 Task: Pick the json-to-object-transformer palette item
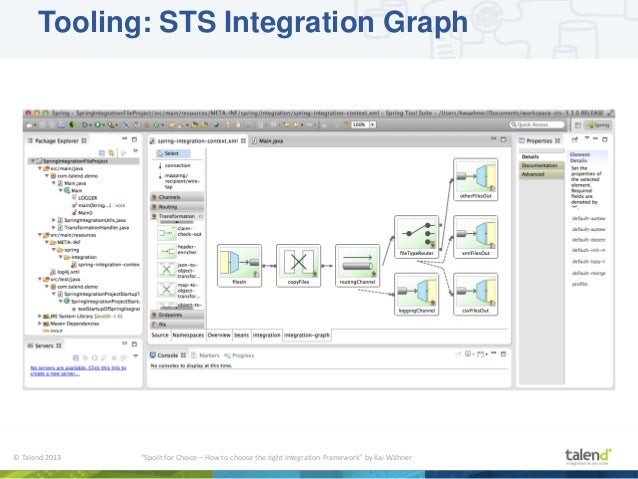tap(179, 270)
